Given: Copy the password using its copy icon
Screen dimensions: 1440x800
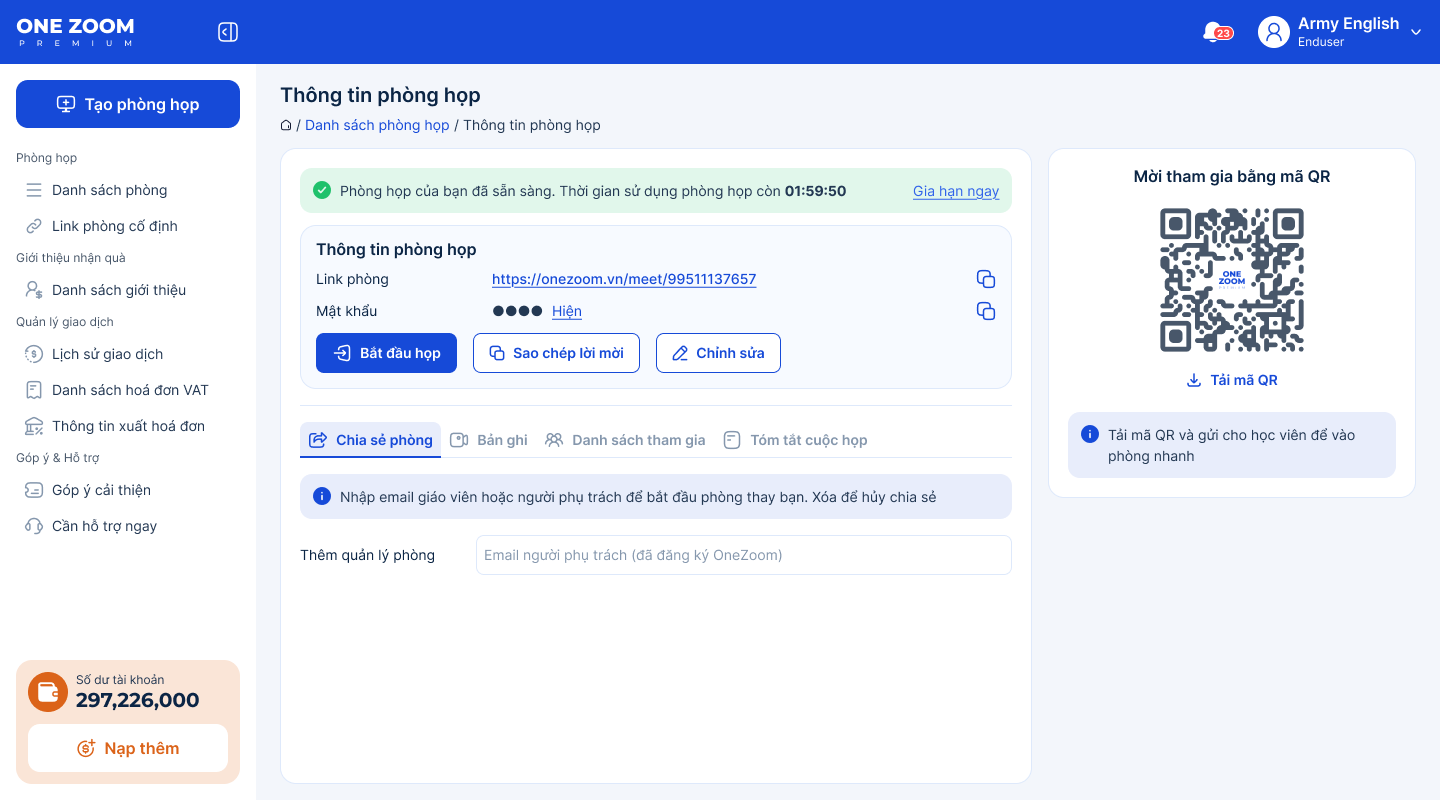Looking at the screenshot, I should tap(986, 311).
